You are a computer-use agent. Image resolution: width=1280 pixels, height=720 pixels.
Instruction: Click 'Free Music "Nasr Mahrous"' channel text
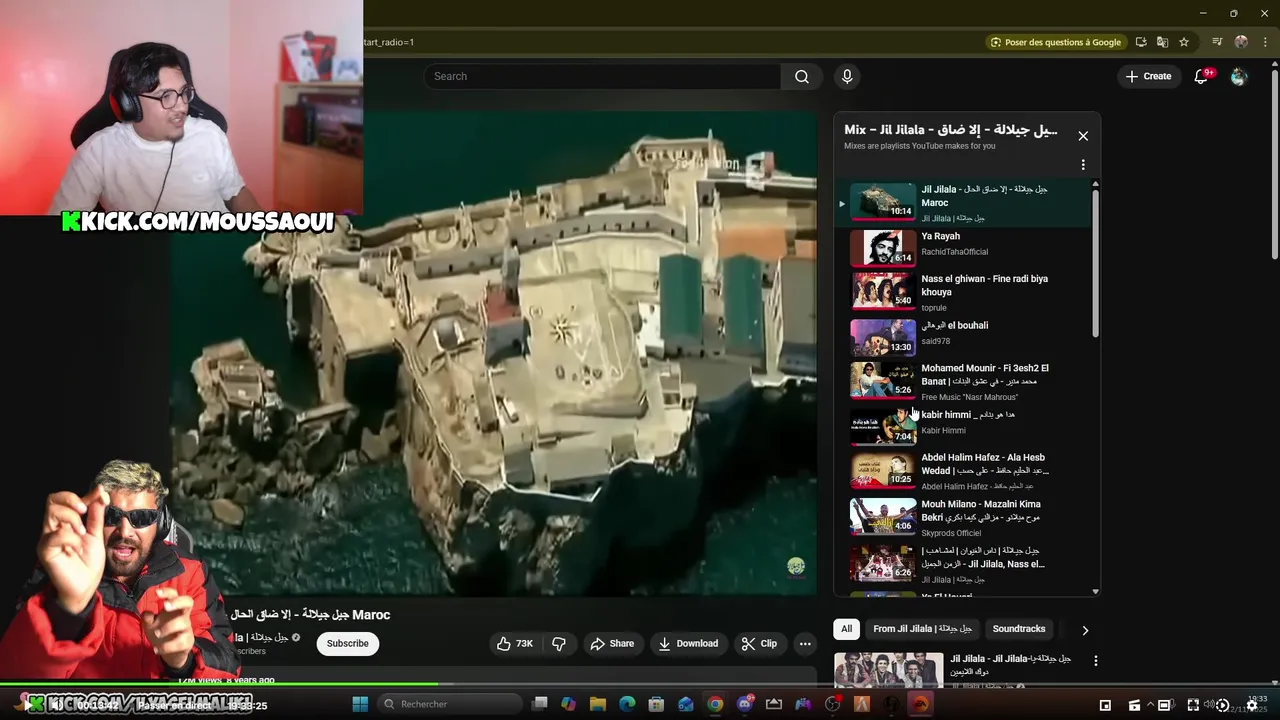(x=969, y=397)
